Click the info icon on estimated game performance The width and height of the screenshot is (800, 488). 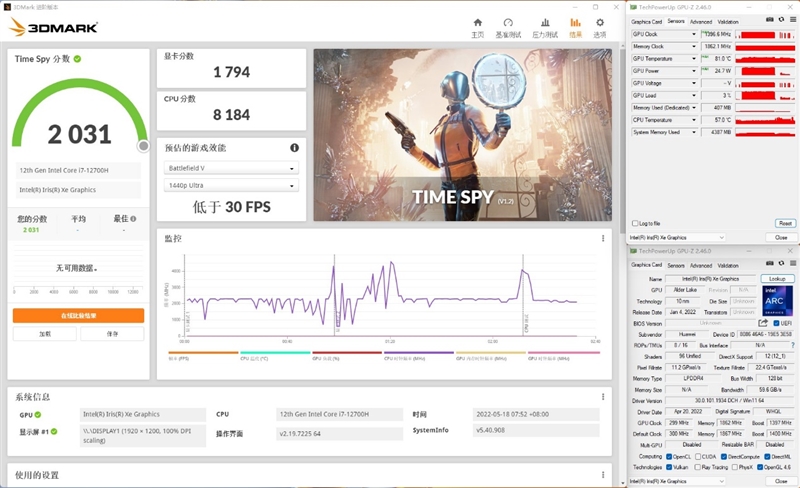[294, 148]
